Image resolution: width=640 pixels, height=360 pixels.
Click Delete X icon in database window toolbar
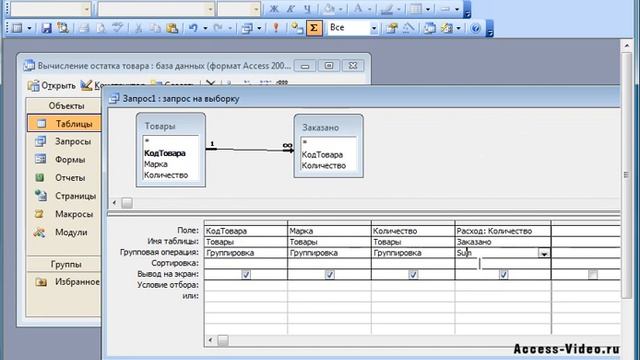[210, 83]
